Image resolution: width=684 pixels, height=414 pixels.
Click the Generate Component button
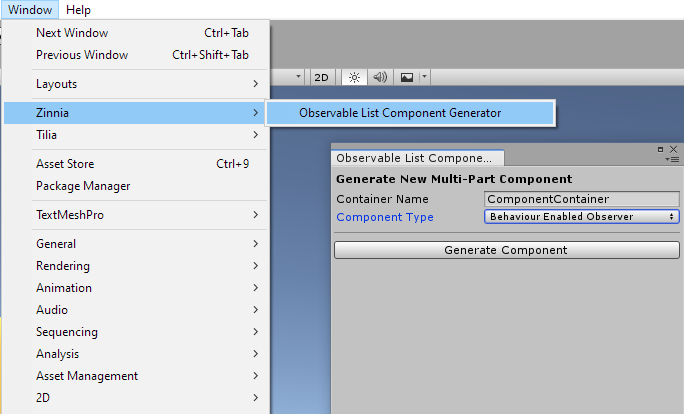[506, 250]
